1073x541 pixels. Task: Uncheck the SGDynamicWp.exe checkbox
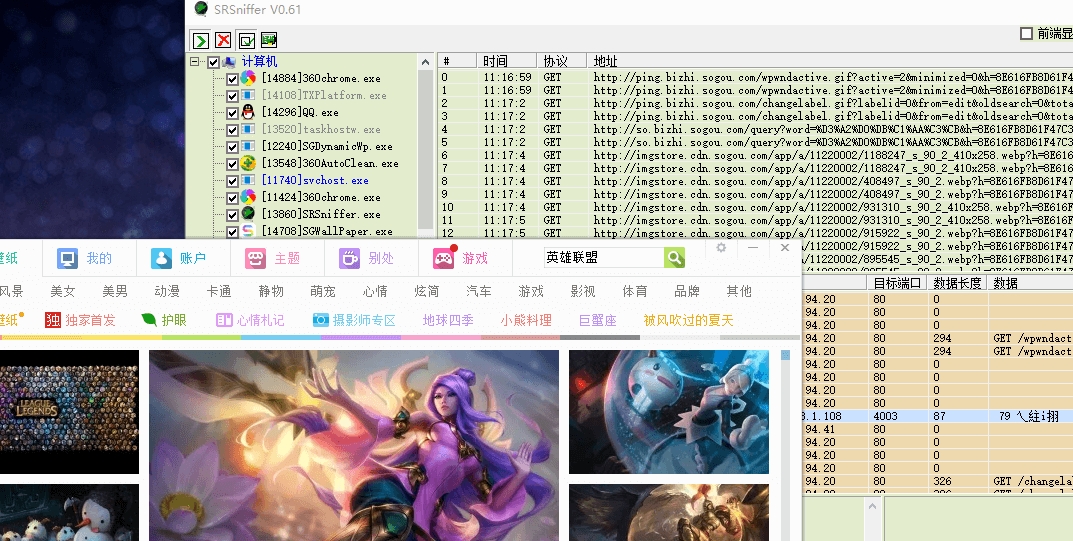click(x=232, y=147)
